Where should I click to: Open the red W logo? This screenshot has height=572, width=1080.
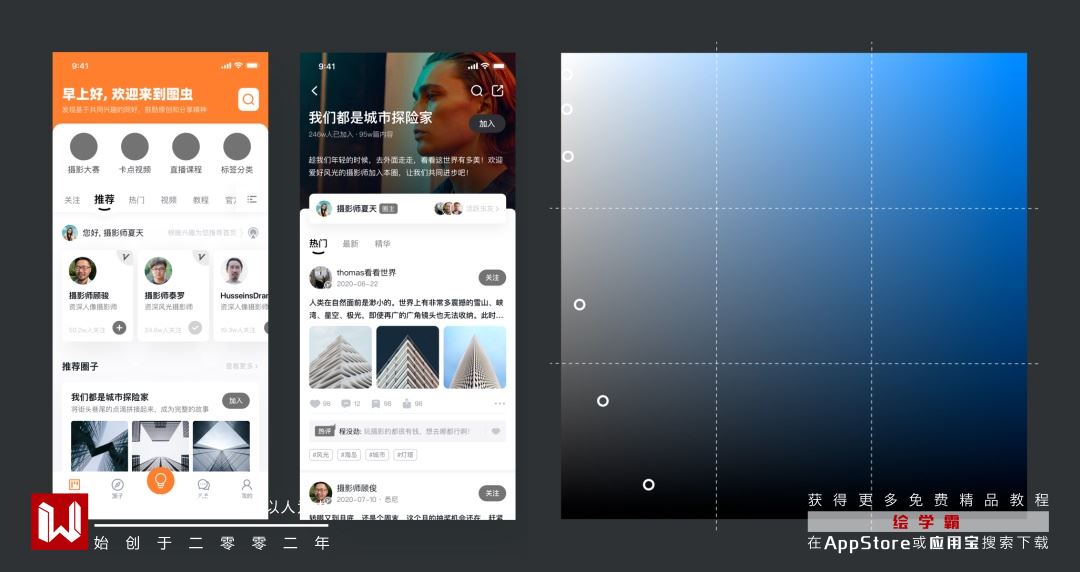click(59, 522)
